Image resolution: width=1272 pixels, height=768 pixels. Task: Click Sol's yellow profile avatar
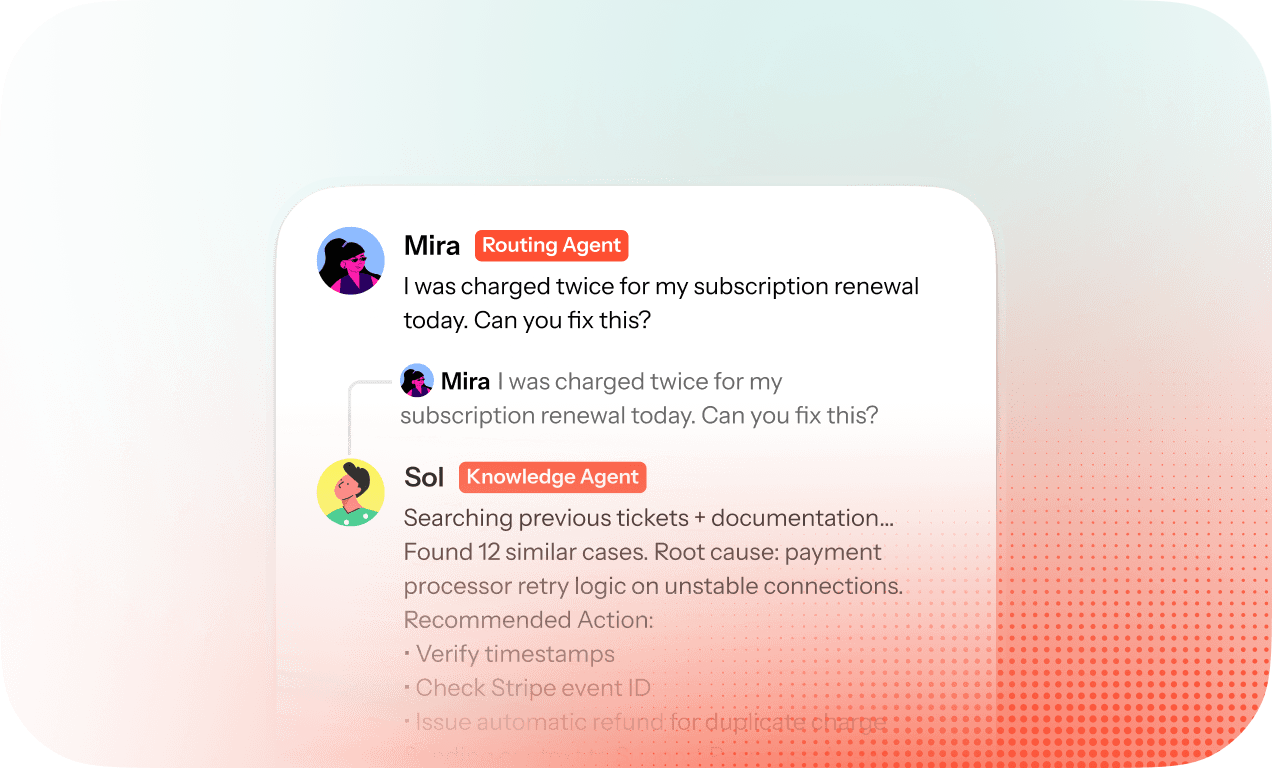pos(351,492)
